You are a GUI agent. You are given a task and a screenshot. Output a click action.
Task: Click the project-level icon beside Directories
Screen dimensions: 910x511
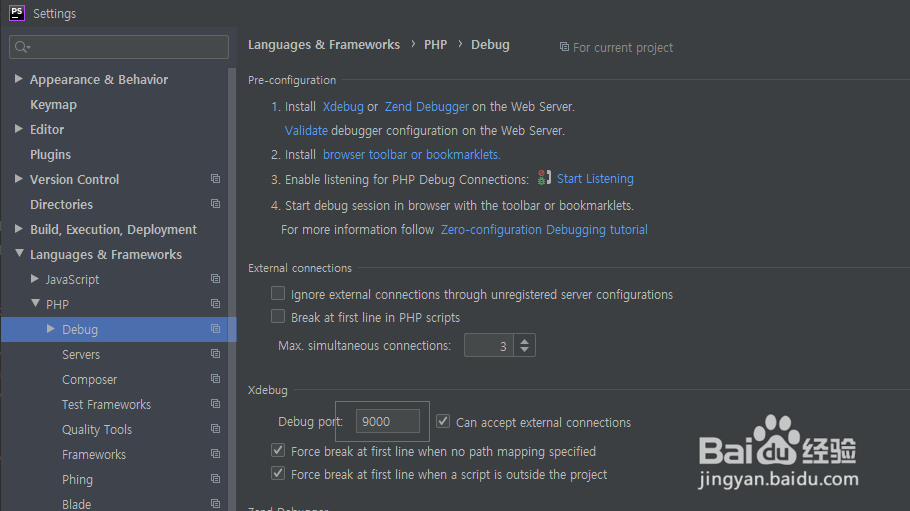(x=215, y=204)
